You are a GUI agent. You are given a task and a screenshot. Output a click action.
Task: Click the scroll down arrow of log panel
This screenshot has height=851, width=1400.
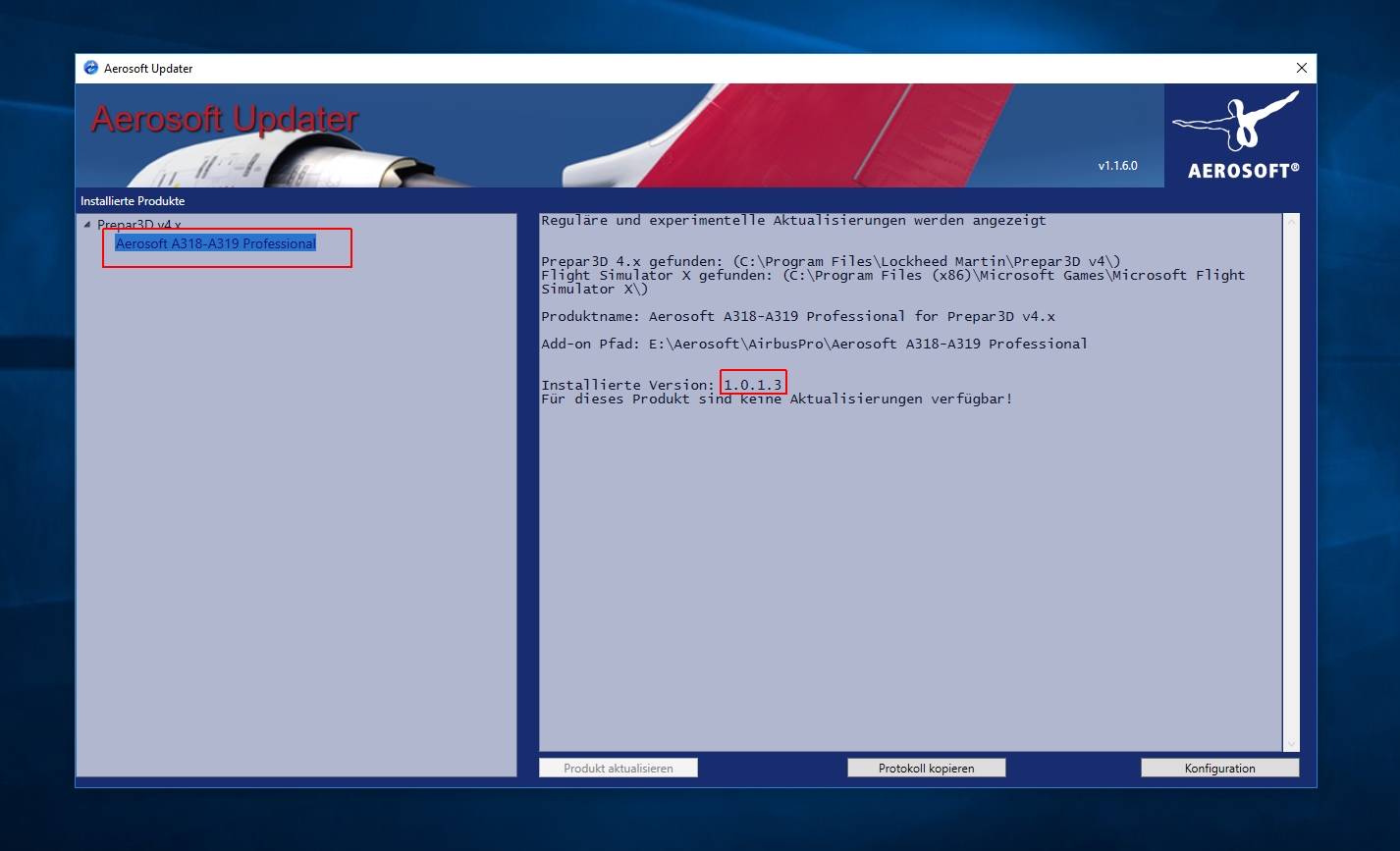coord(1291,743)
